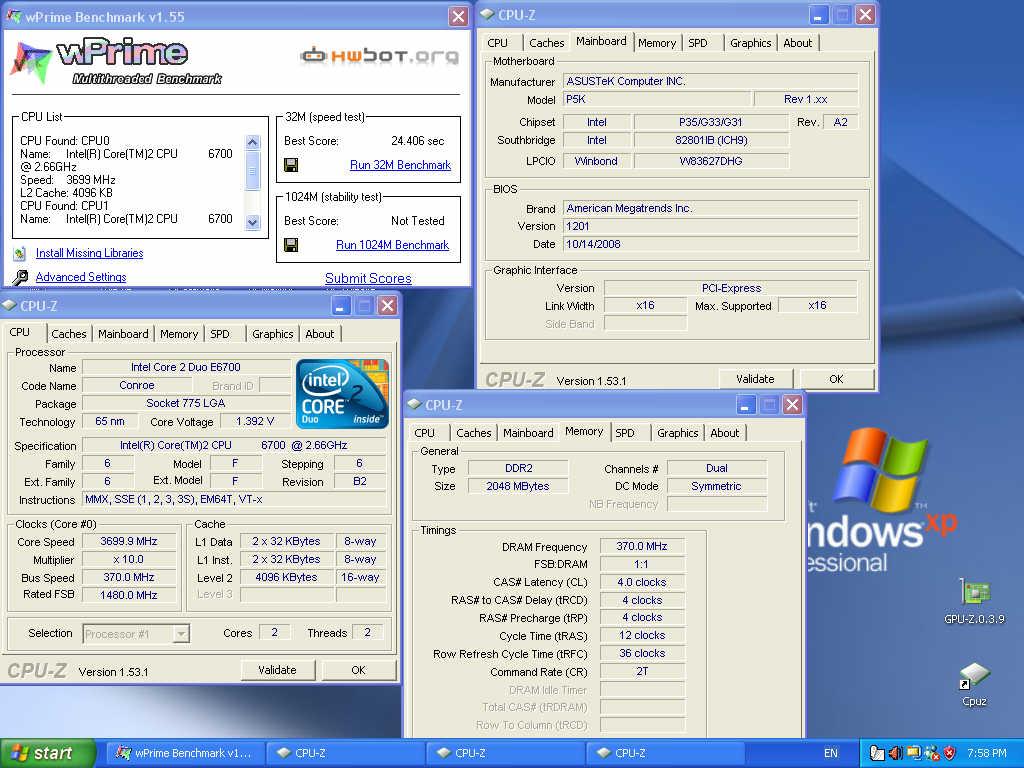
Task: Click the Submit Scores link
Action: [x=368, y=278]
